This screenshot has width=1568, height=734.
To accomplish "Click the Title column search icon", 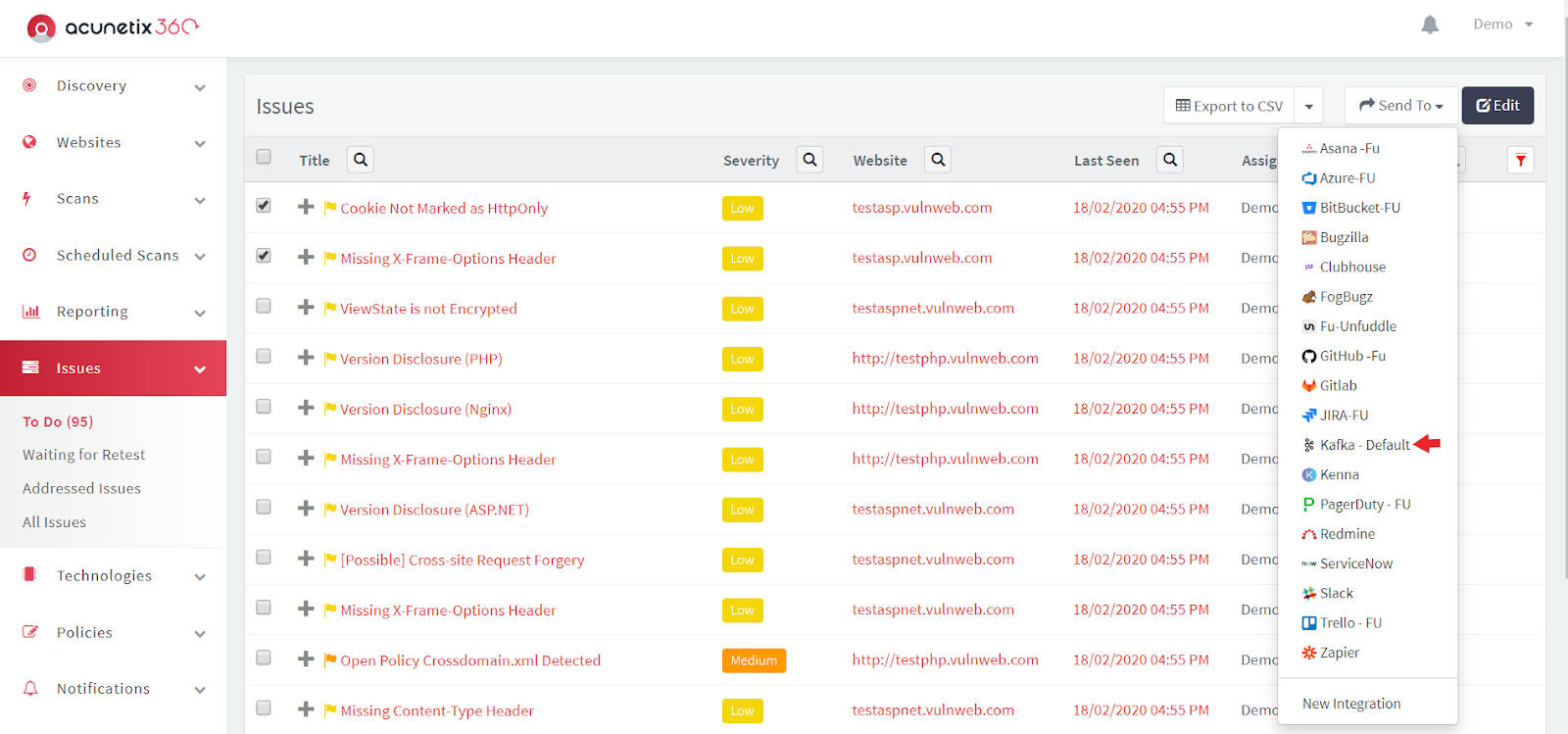I will pyautogui.click(x=361, y=160).
